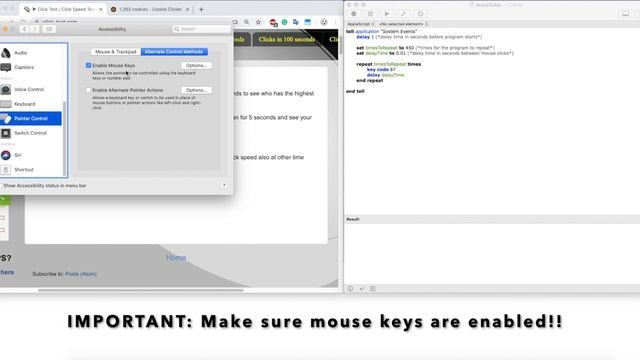Show all preferences grid button
The image size is (640, 360).
[x=49, y=29]
